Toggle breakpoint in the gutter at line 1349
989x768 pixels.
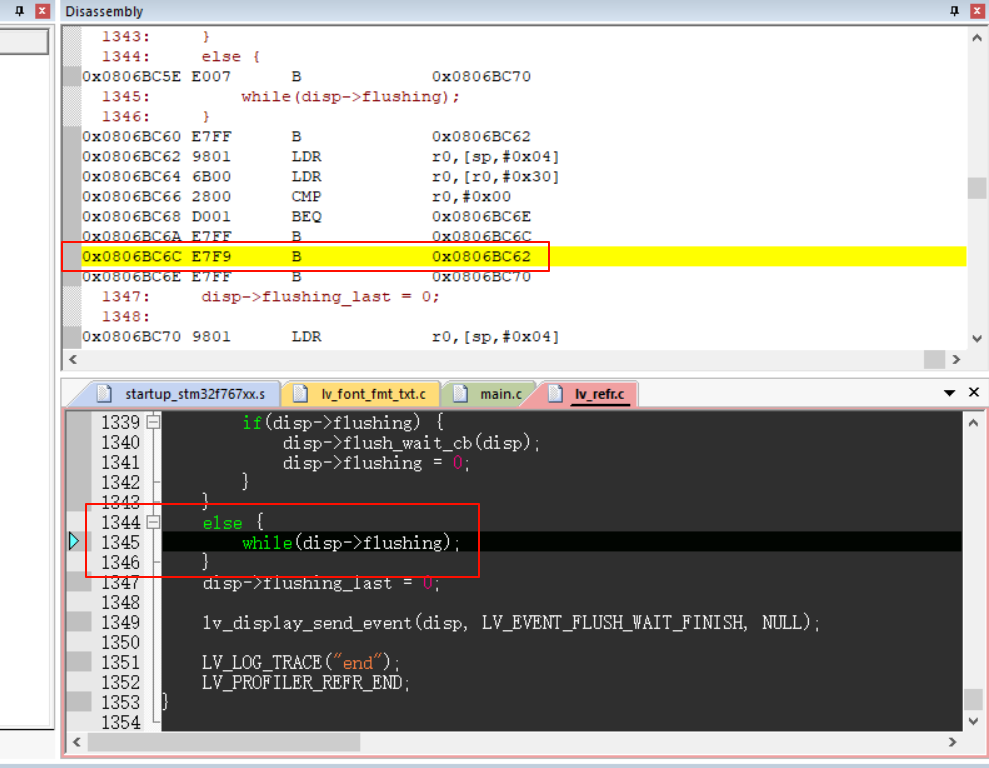[x=79, y=622]
